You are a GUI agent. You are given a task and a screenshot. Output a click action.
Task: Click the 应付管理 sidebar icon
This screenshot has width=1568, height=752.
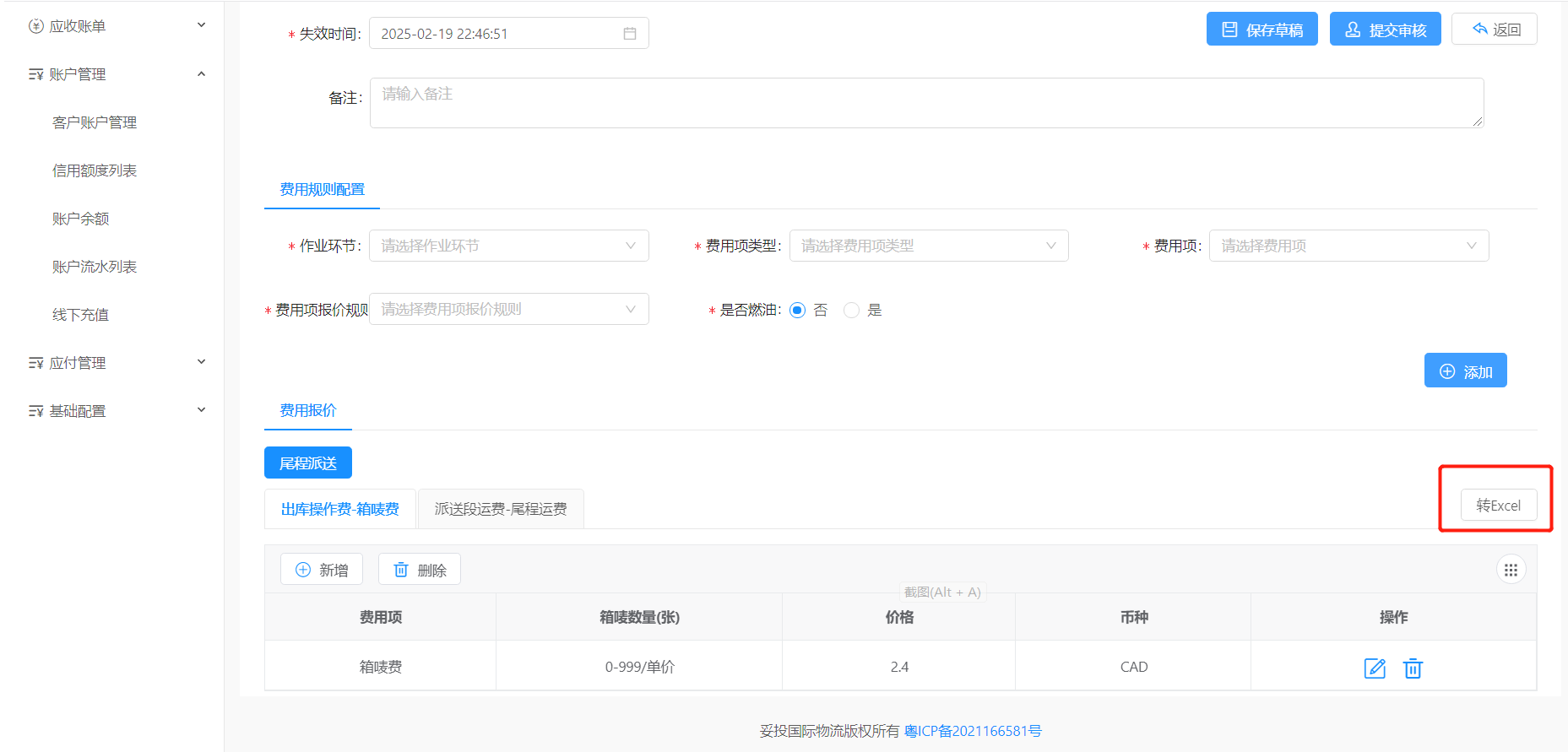(35, 363)
